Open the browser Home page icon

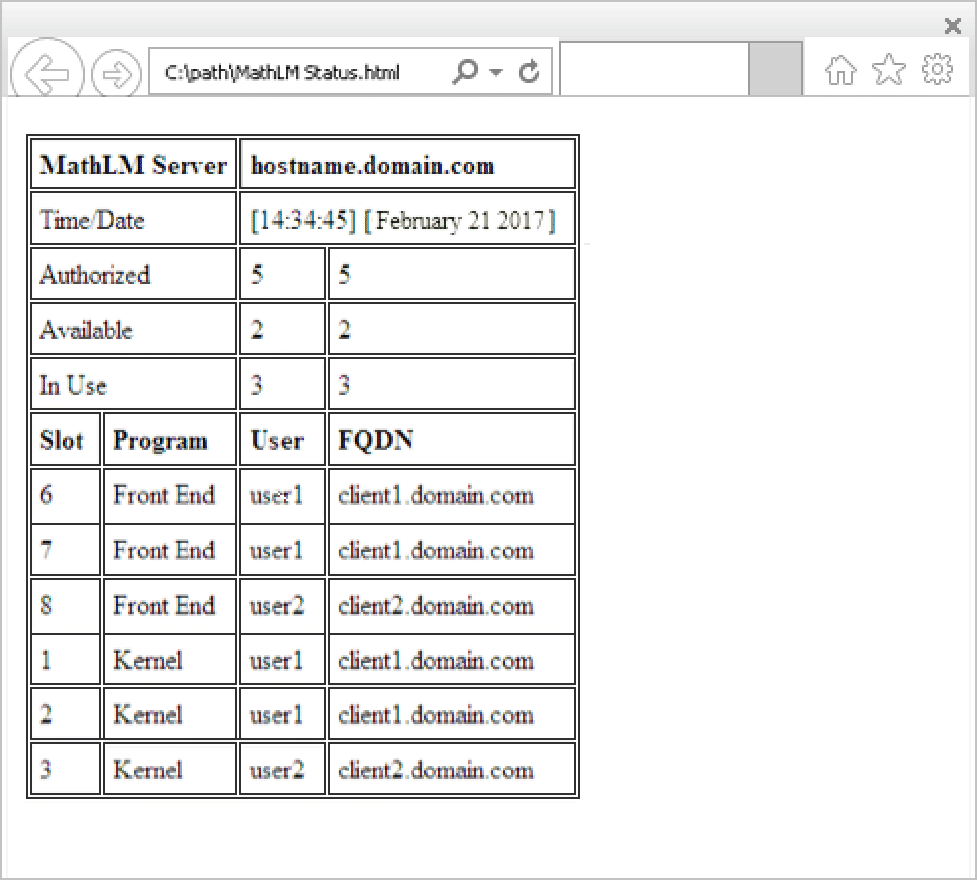click(840, 70)
